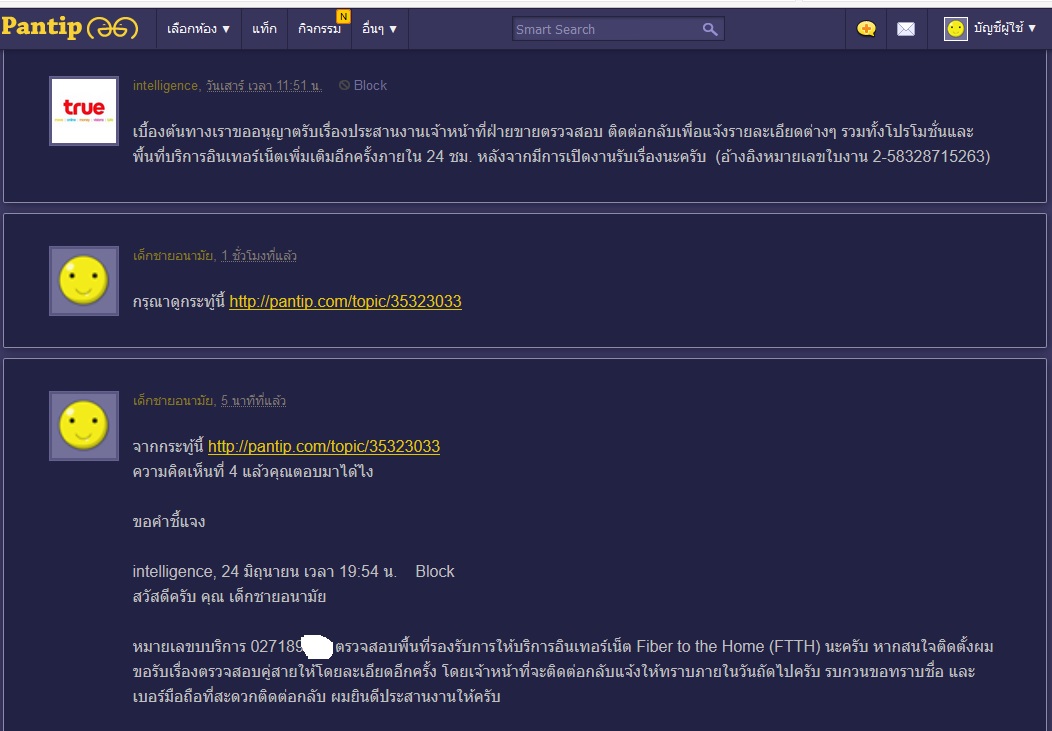Click the 1 ชั่วโมงที่แล้ว timestamp
This screenshot has width=1052, height=731.
(x=259, y=256)
